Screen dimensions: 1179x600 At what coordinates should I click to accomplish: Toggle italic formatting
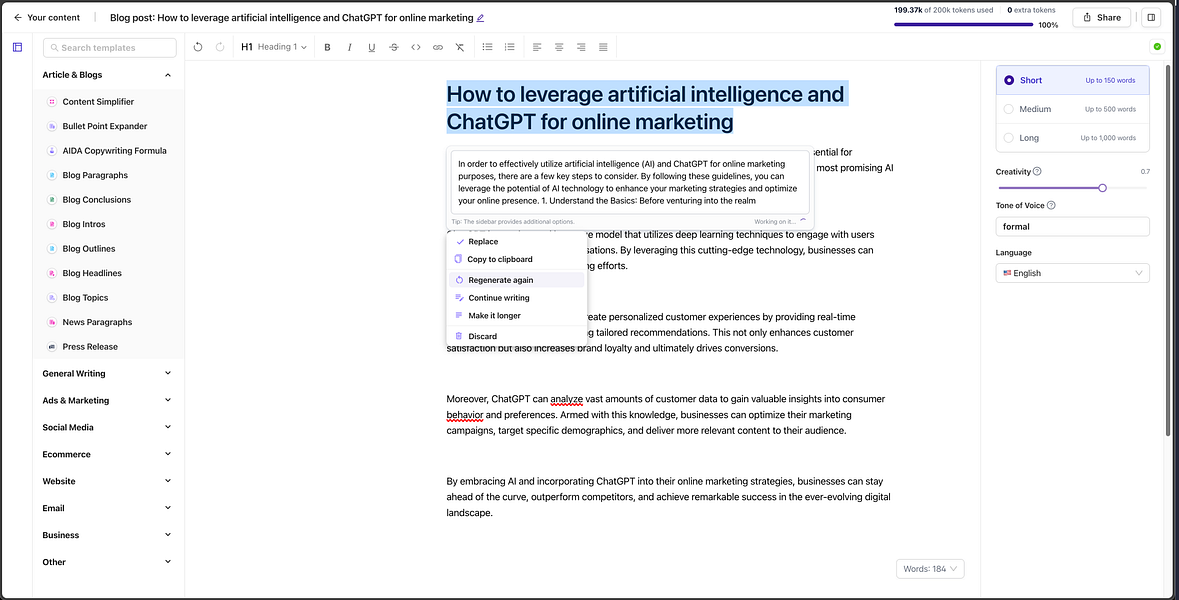(x=349, y=47)
